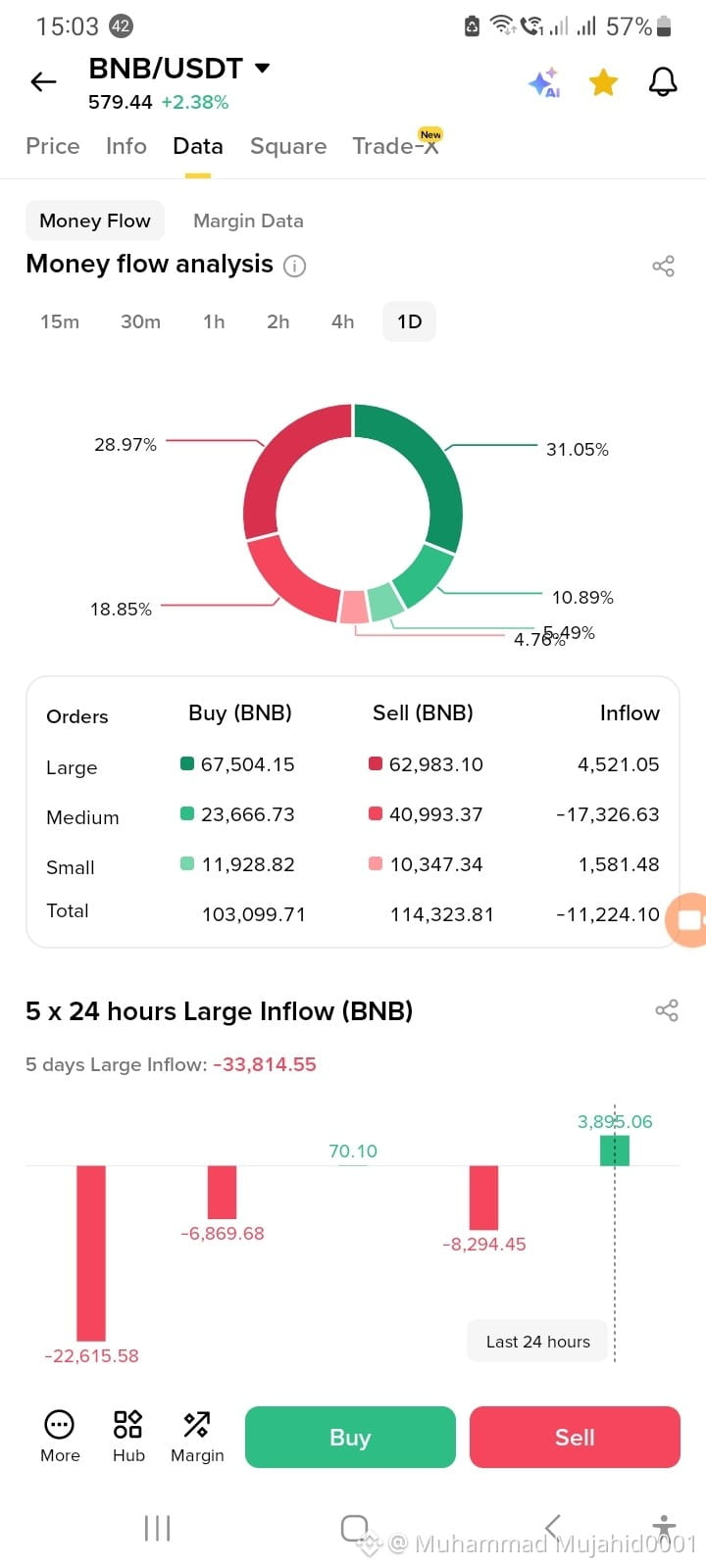
Task: Switch to the Square tab
Action: click(x=288, y=146)
